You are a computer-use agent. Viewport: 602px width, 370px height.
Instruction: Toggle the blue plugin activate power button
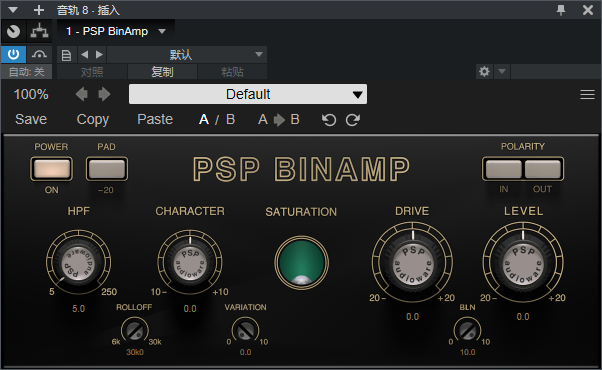[x=13, y=54]
